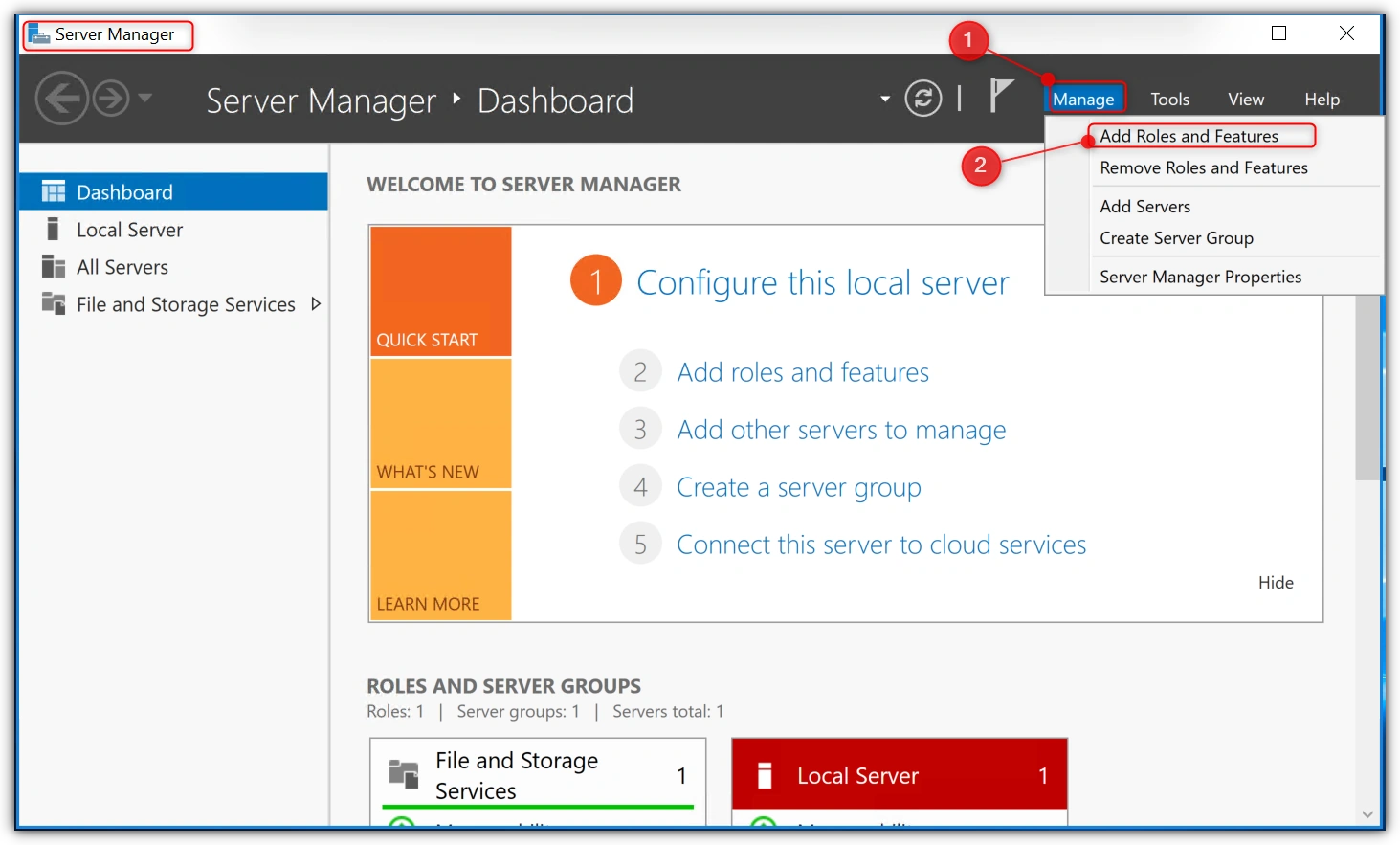Click Connect this server to cloud services
Image resolution: width=1400 pixels, height=845 pixels.
click(x=881, y=545)
